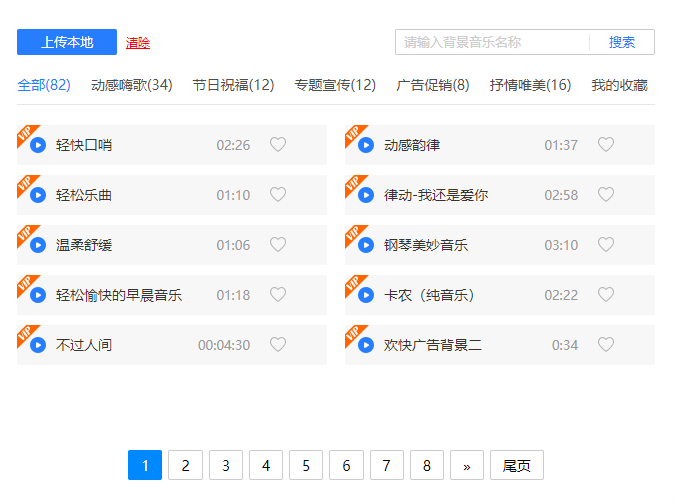674x503 pixels.
Task: Toggle heart on 欢快广告背景二
Action: pyautogui.click(x=606, y=345)
